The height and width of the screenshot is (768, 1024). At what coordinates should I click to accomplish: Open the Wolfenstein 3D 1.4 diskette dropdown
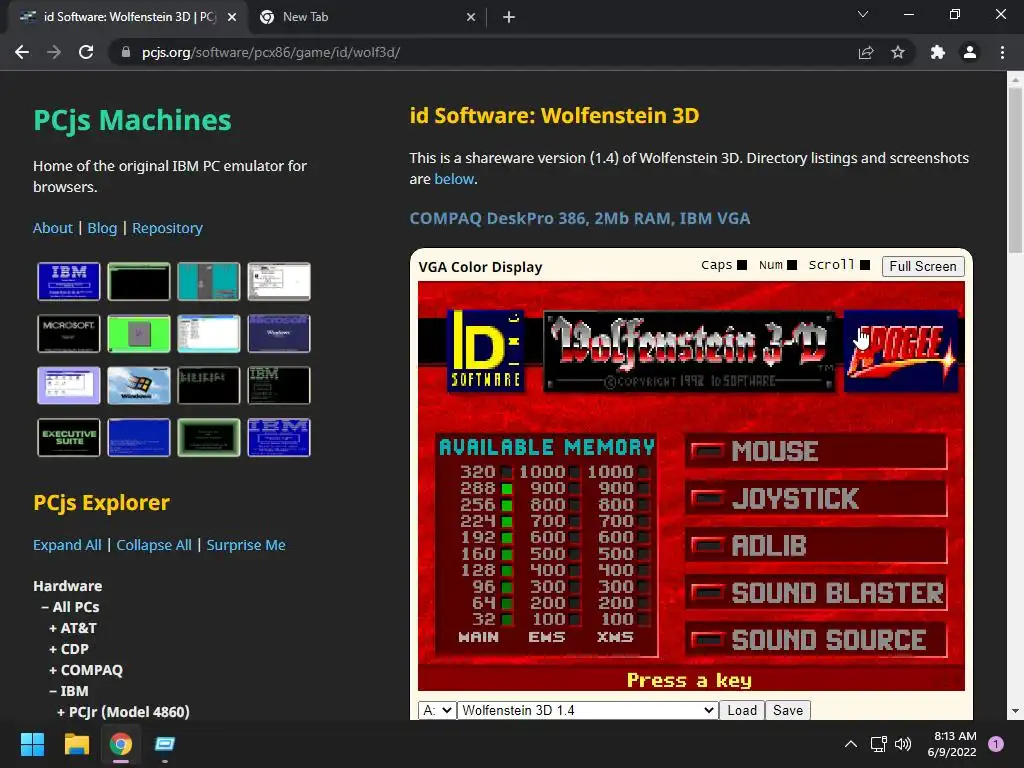(587, 710)
